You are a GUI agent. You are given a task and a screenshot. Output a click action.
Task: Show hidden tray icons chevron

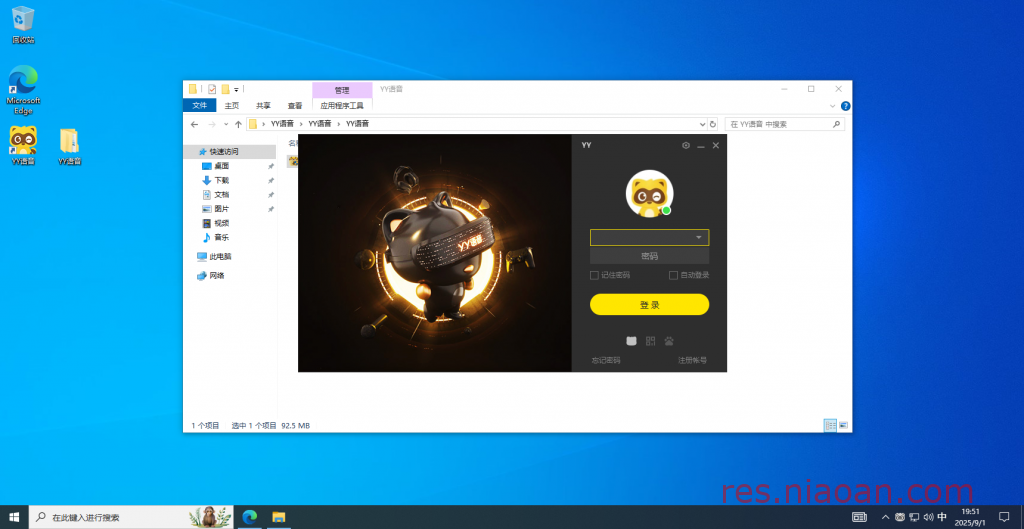(886, 517)
